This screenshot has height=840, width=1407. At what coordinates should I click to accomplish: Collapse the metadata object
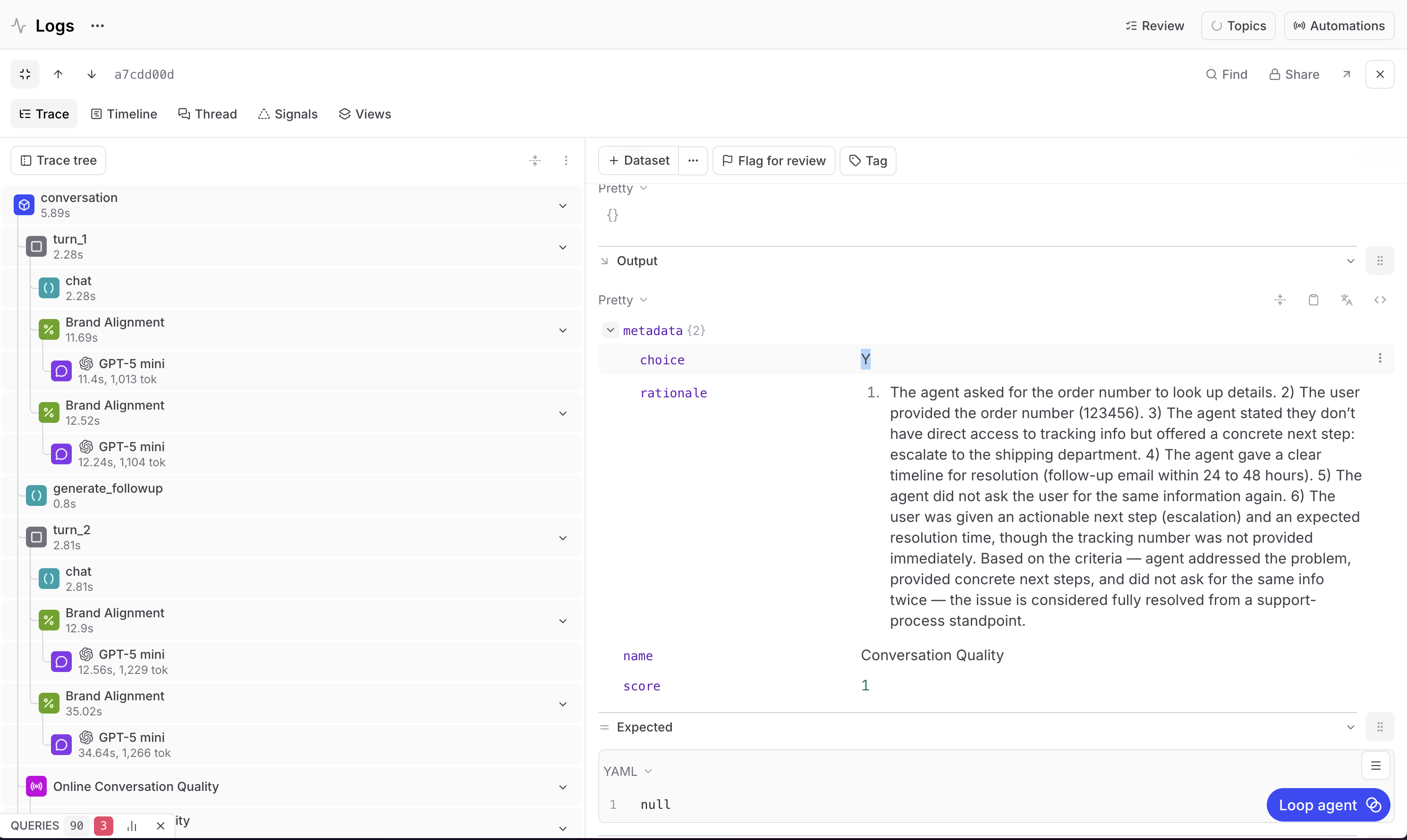point(610,330)
